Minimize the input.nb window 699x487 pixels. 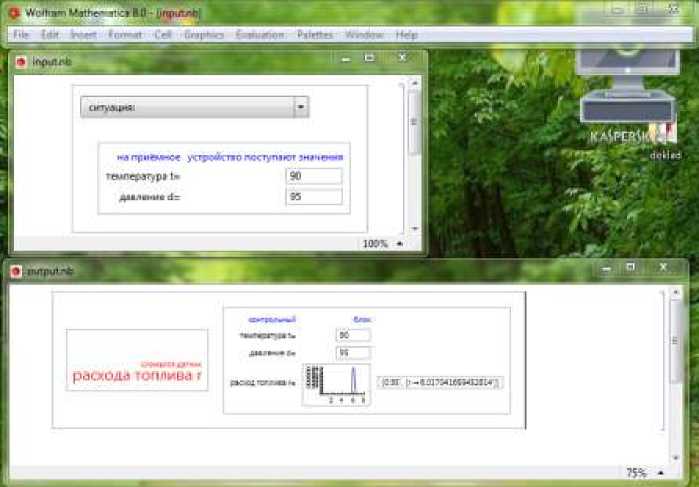(346, 59)
